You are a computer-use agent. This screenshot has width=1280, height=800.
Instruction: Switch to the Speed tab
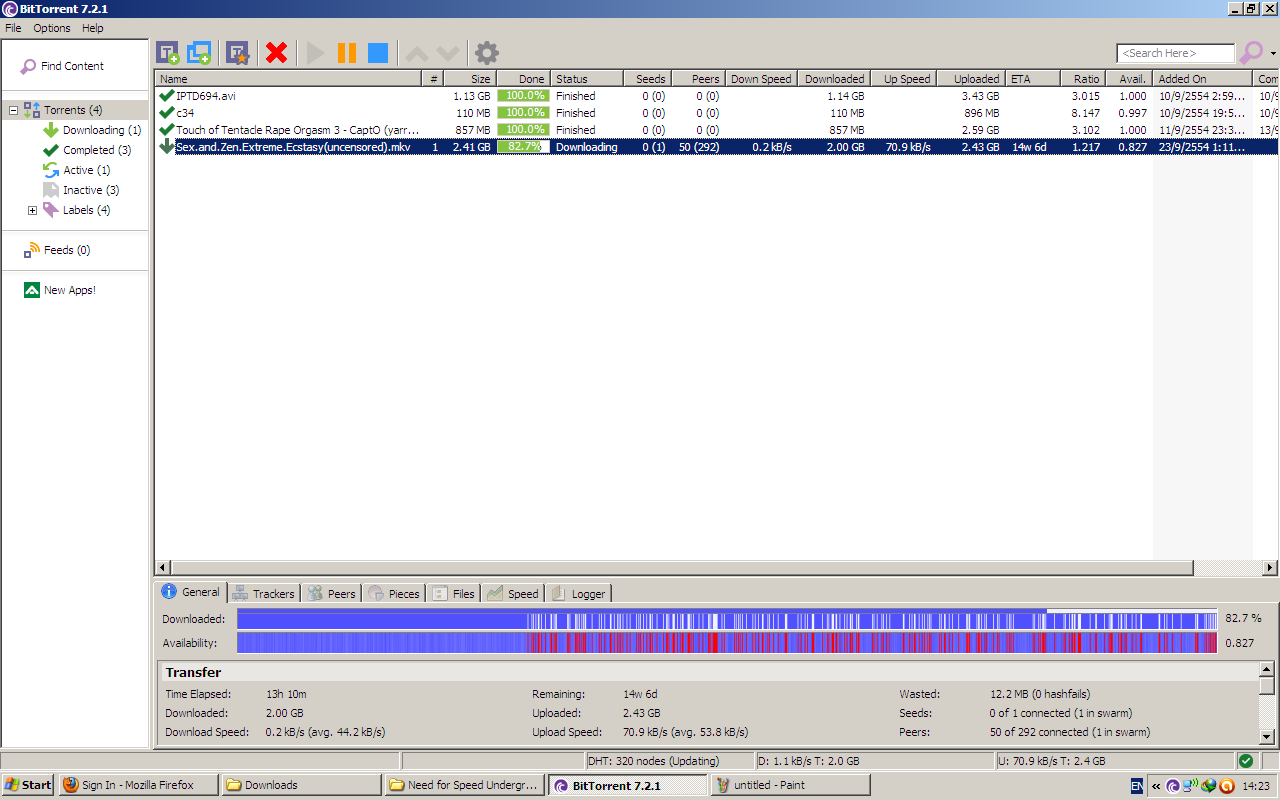(x=513, y=593)
